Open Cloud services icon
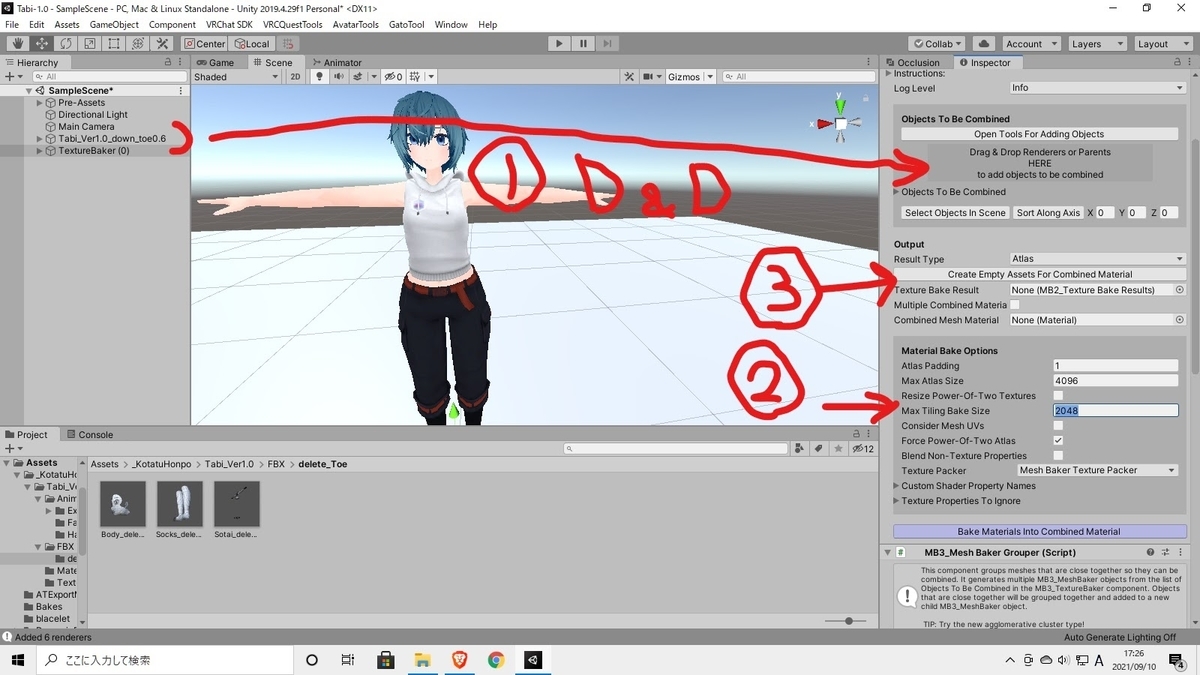The image size is (1200, 675). pos(983,44)
